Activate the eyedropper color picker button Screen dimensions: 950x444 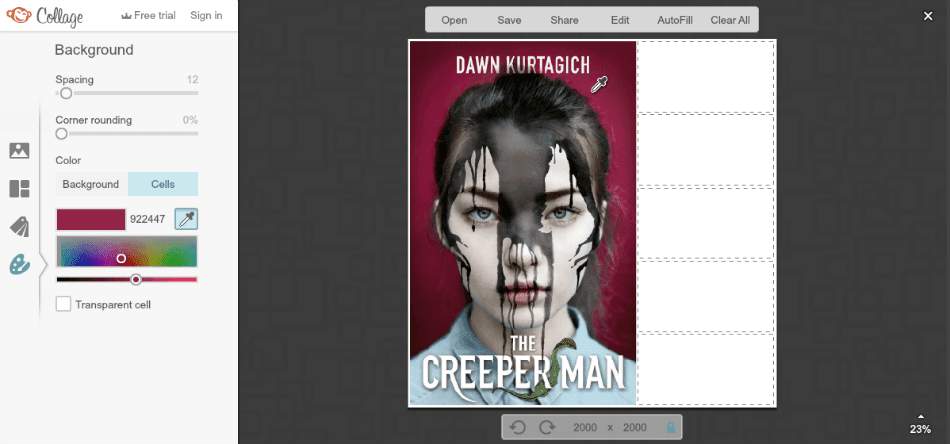(x=187, y=219)
